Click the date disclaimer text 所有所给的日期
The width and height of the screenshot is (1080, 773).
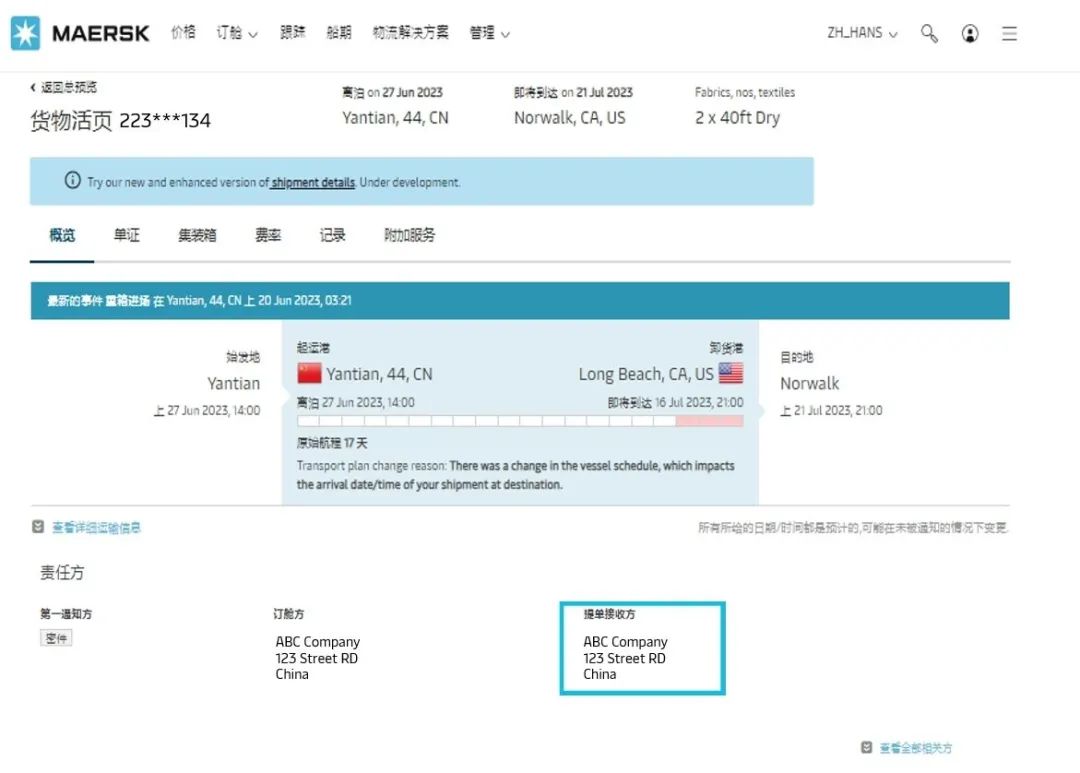click(853, 528)
